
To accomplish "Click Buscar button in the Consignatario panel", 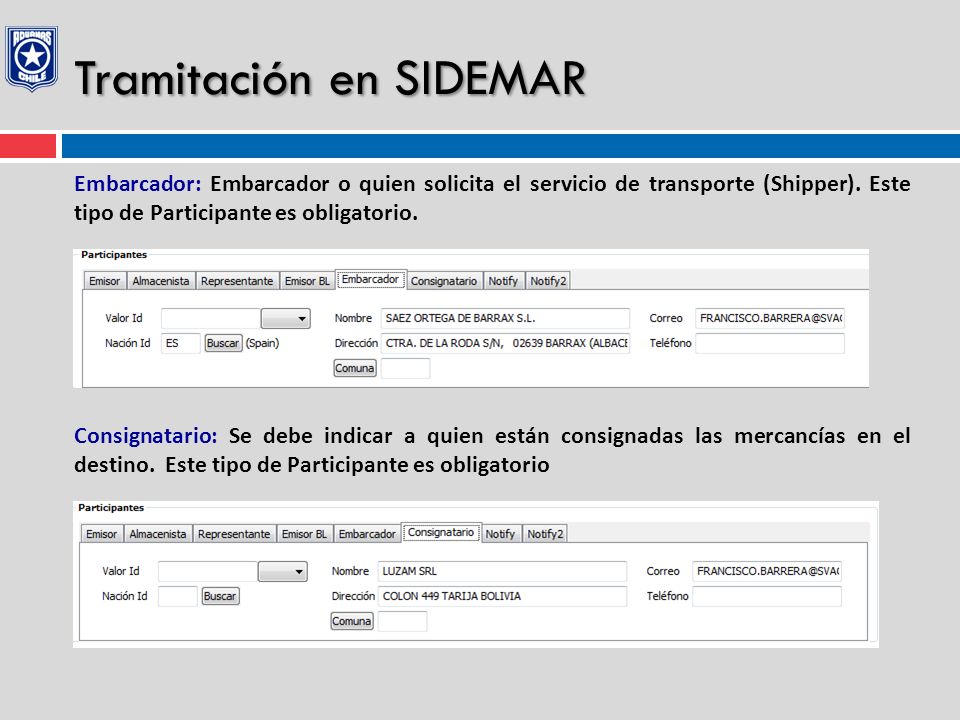I will (x=220, y=596).
